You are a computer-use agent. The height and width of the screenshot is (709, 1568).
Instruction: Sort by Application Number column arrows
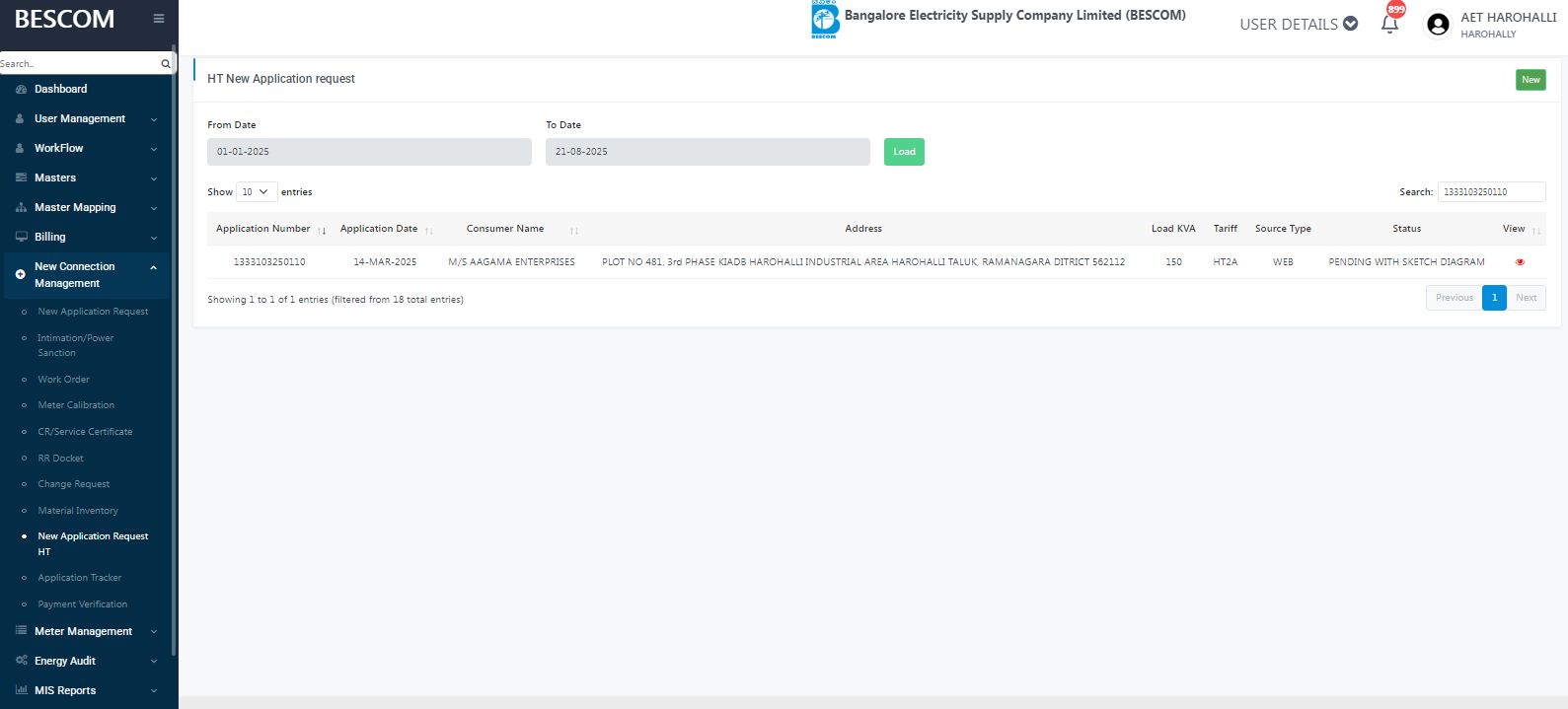click(x=322, y=230)
